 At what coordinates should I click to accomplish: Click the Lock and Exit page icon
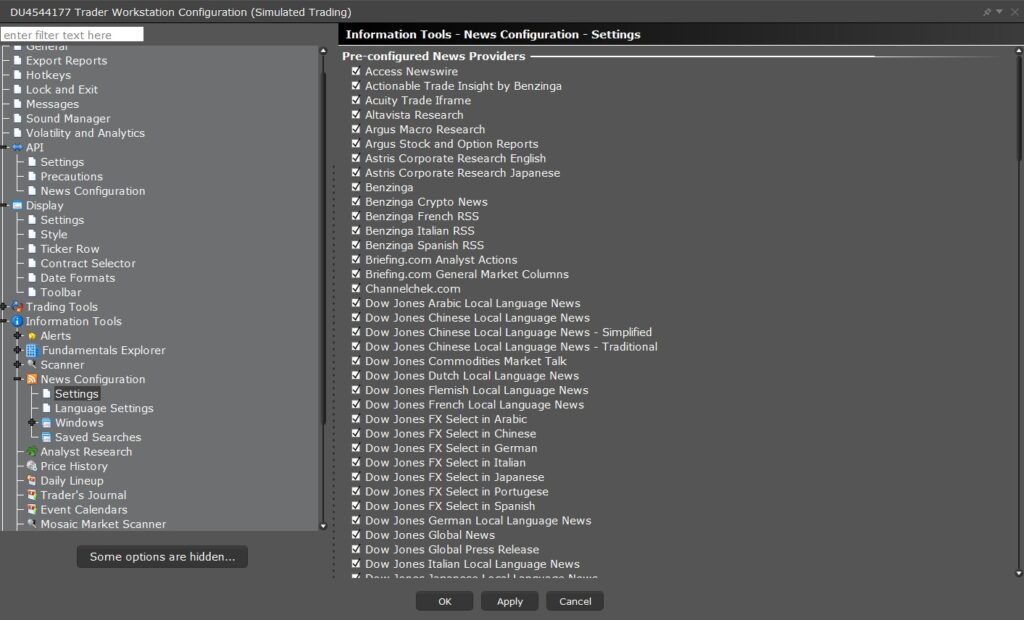click(x=18, y=90)
